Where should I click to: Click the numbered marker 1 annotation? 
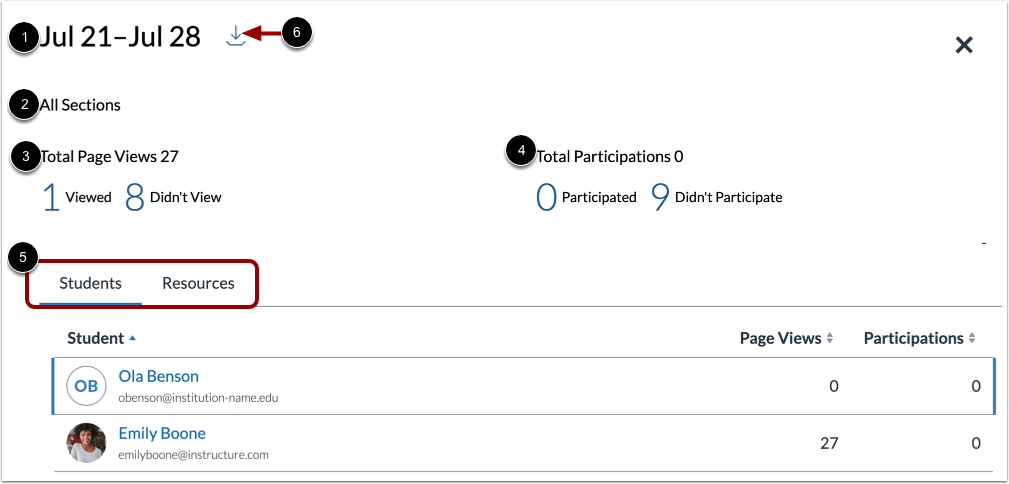[24, 37]
